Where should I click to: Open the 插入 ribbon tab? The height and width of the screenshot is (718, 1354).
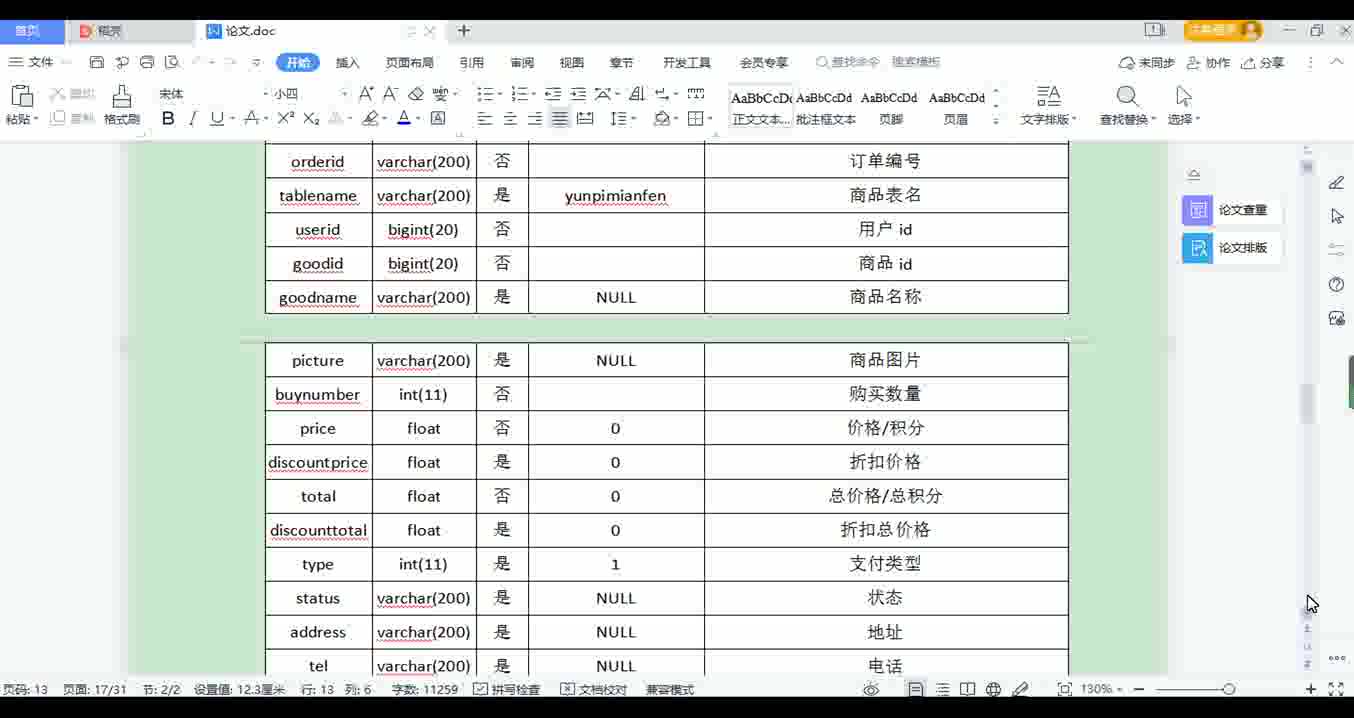(347, 62)
